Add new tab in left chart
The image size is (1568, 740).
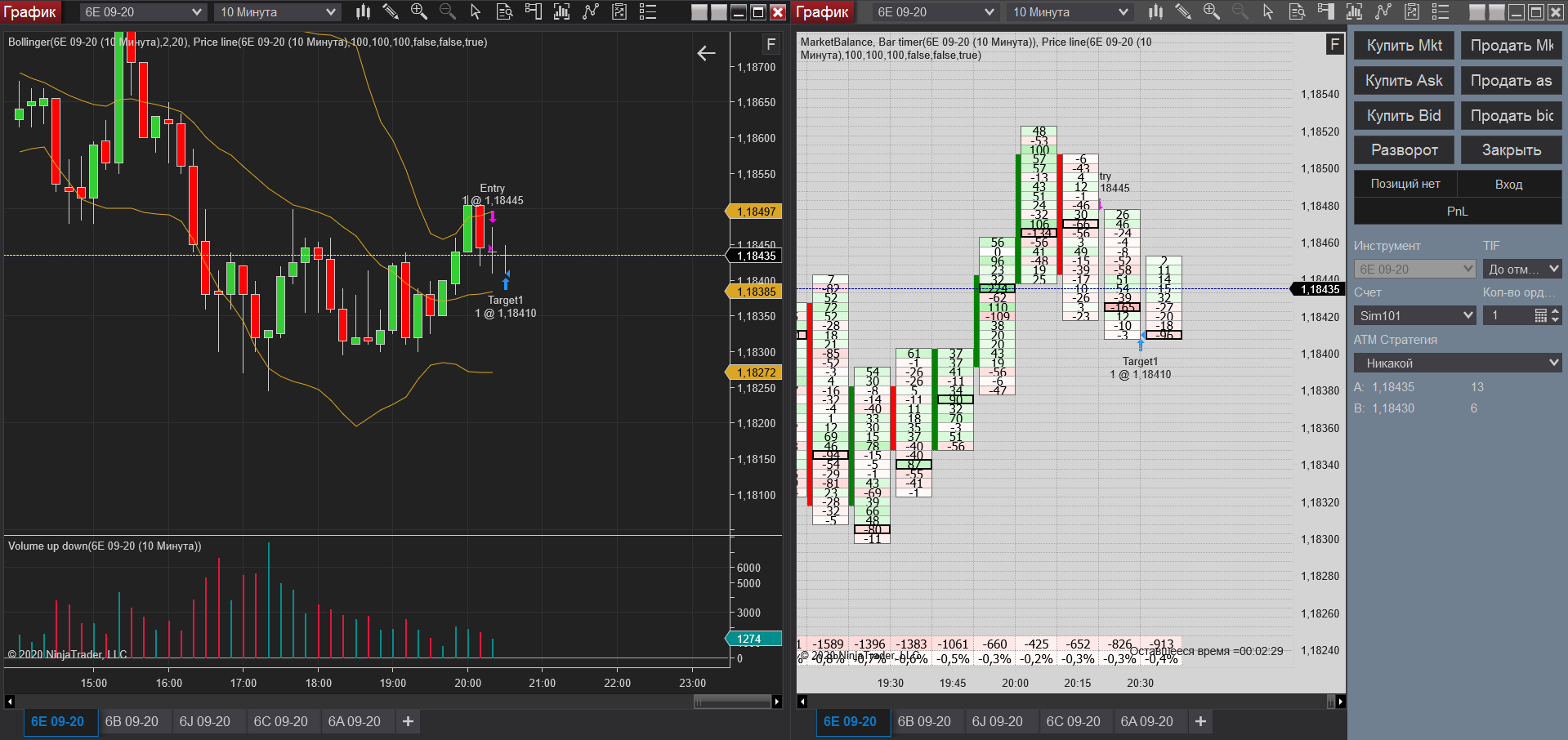pos(408,722)
